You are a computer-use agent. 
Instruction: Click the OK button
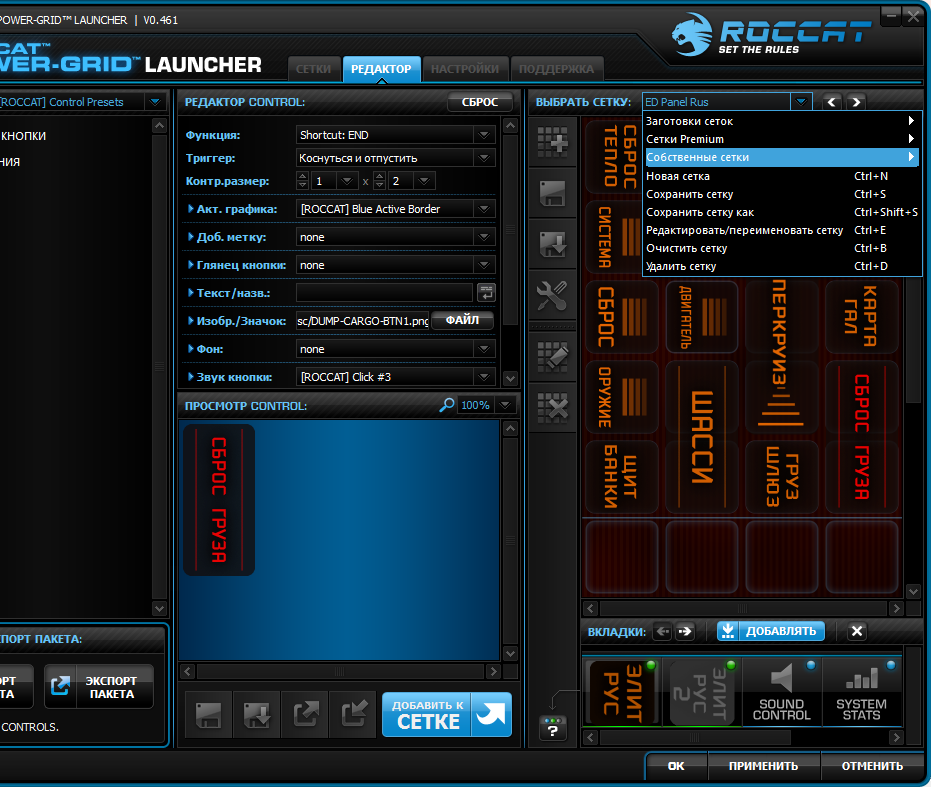(x=676, y=766)
